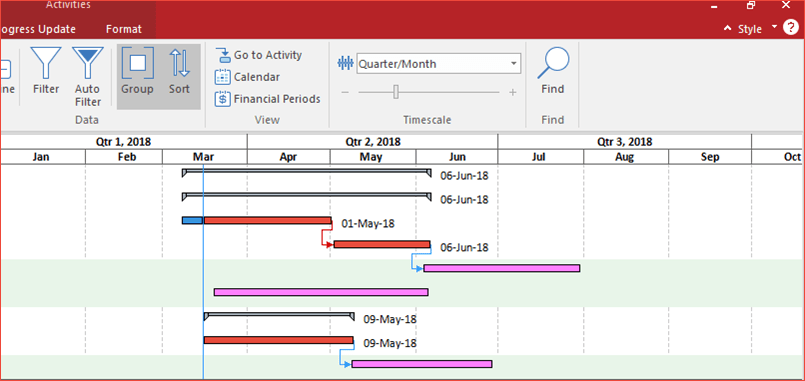Select the red bar labeled 06-Jun-18
This screenshot has height=381, width=805.
tap(382, 244)
